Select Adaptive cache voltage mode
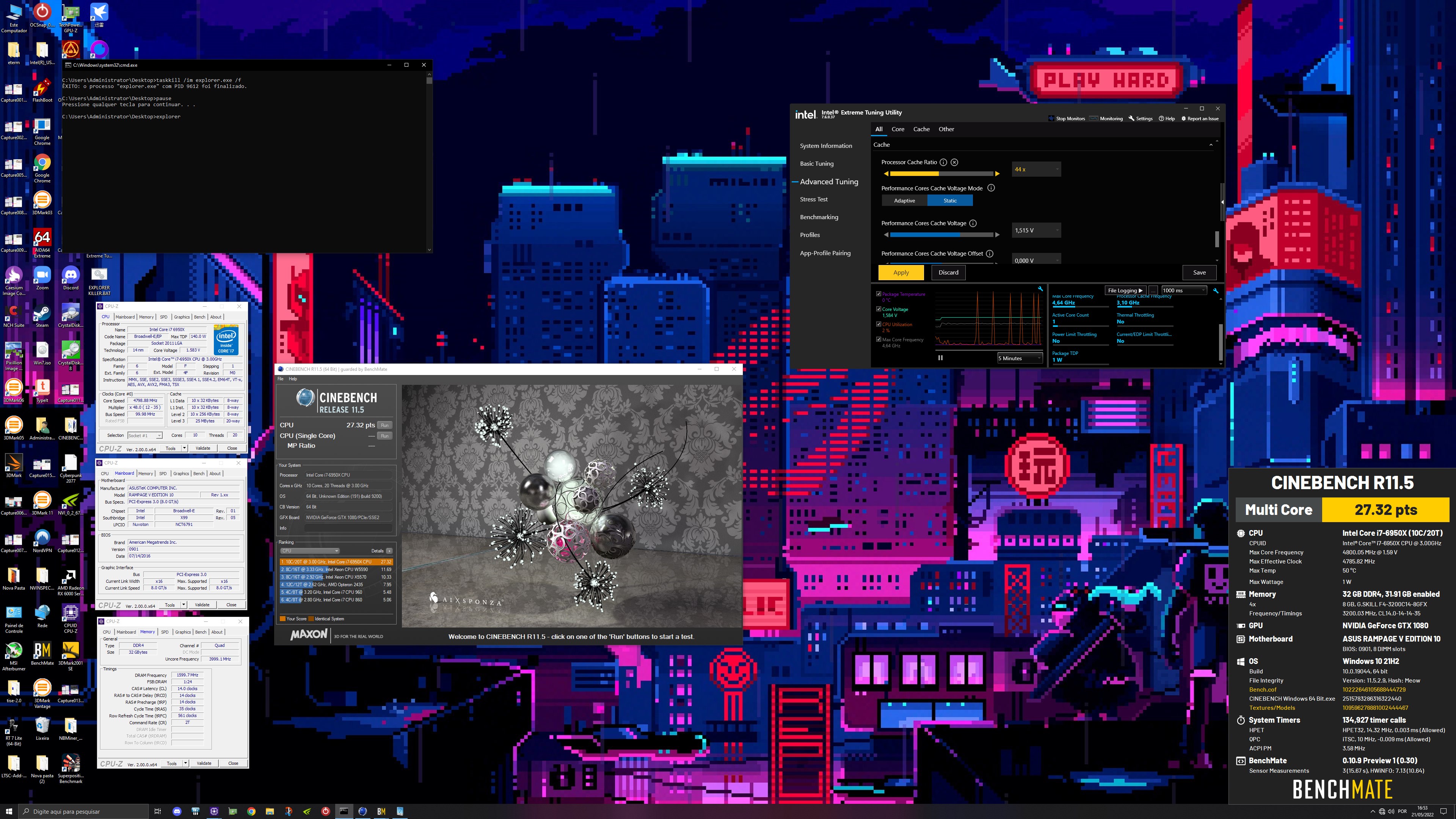 point(904,201)
